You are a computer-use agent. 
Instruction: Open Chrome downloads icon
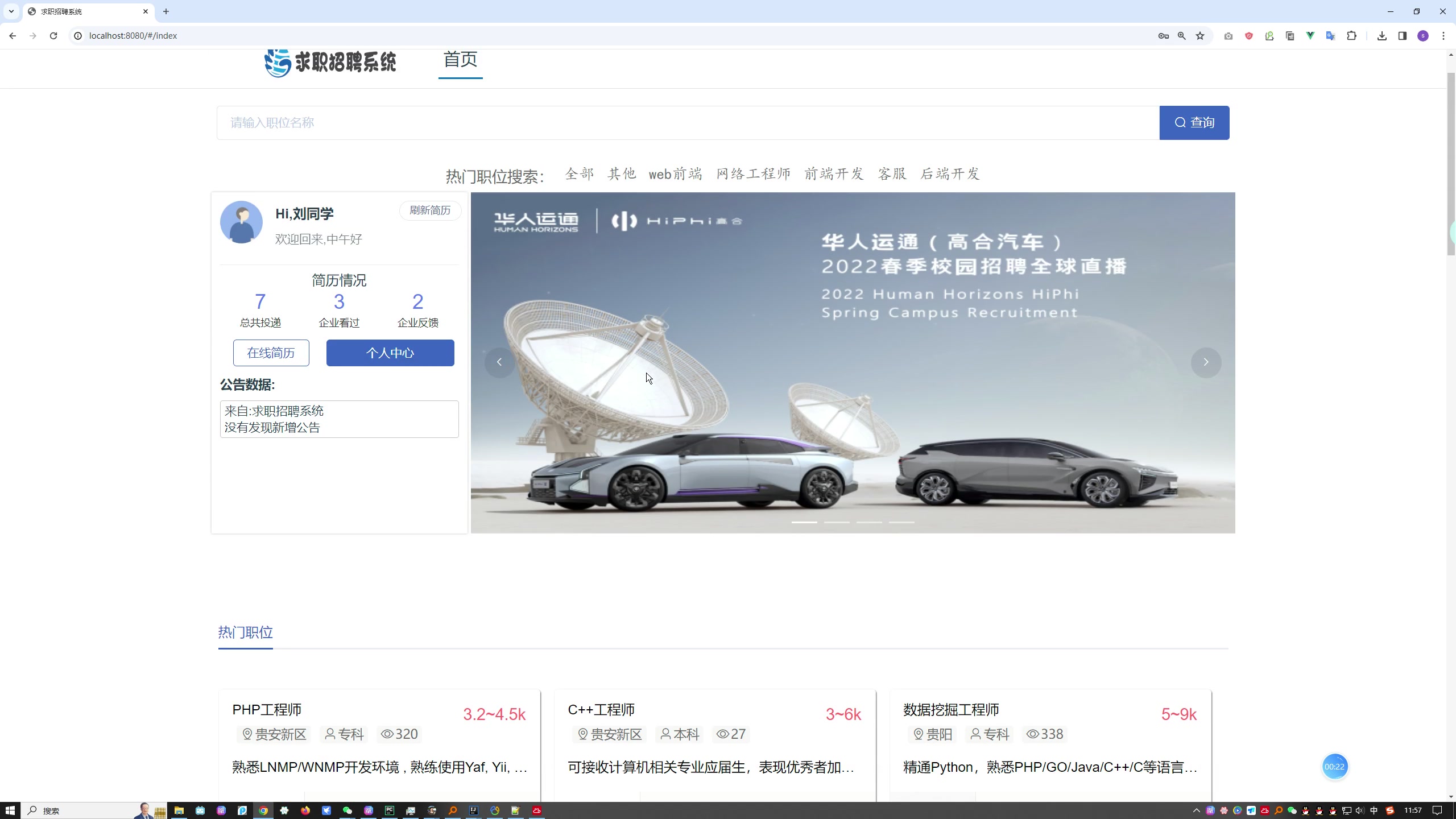[1382, 36]
